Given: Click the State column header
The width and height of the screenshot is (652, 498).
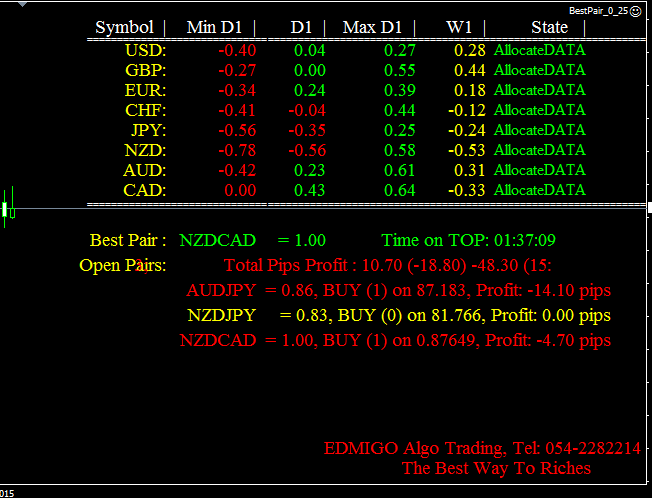Looking at the screenshot, I should point(549,27).
